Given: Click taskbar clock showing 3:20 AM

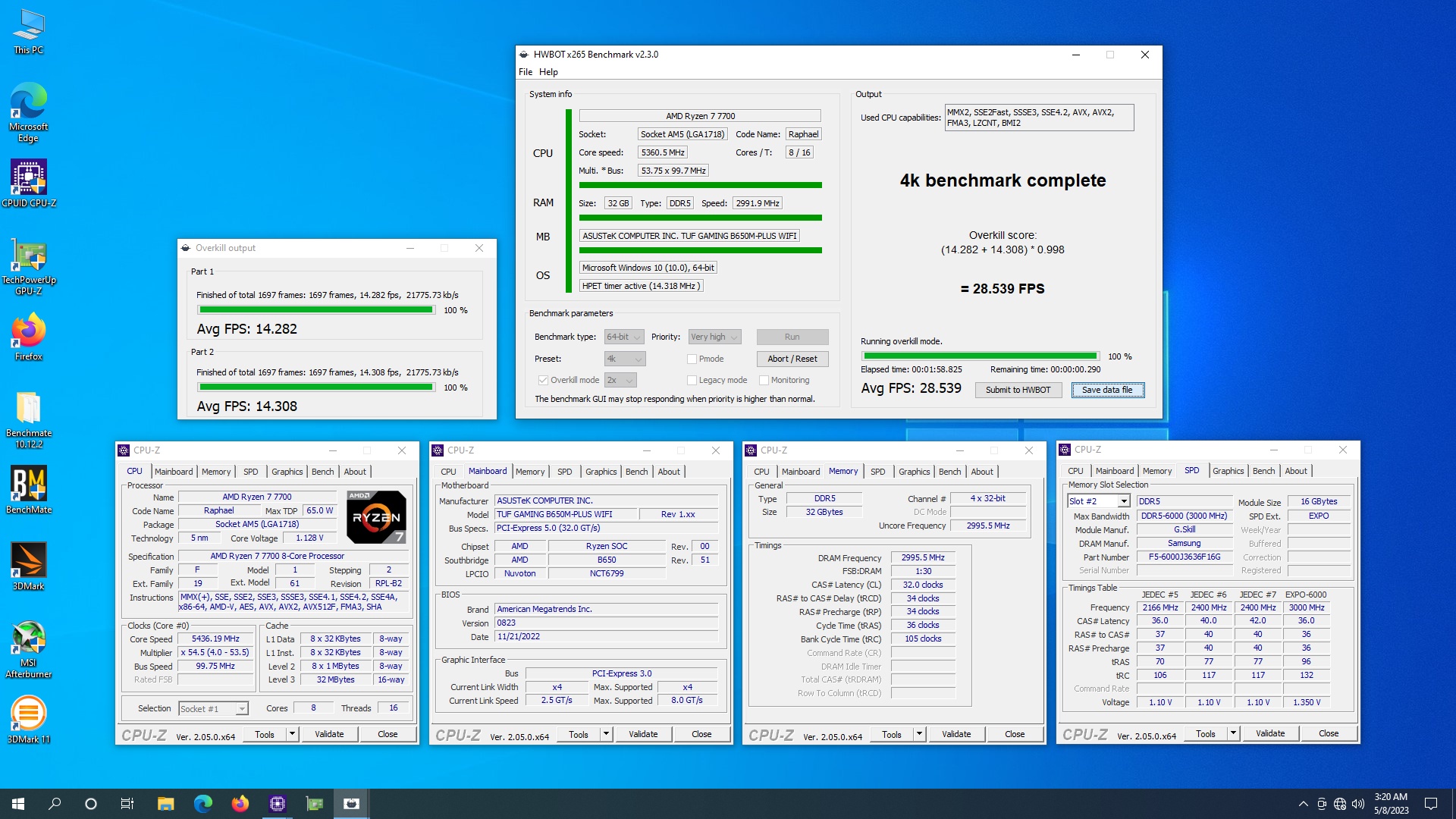Looking at the screenshot, I should click(x=1391, y=804).
